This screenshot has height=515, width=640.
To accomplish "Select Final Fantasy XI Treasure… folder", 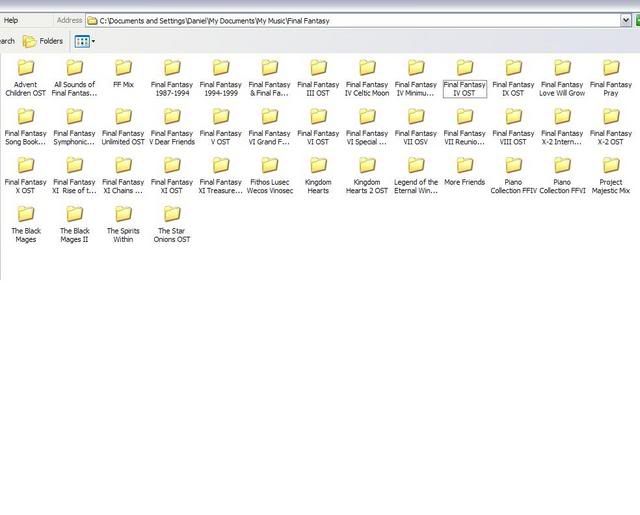I will coord(221,175).
